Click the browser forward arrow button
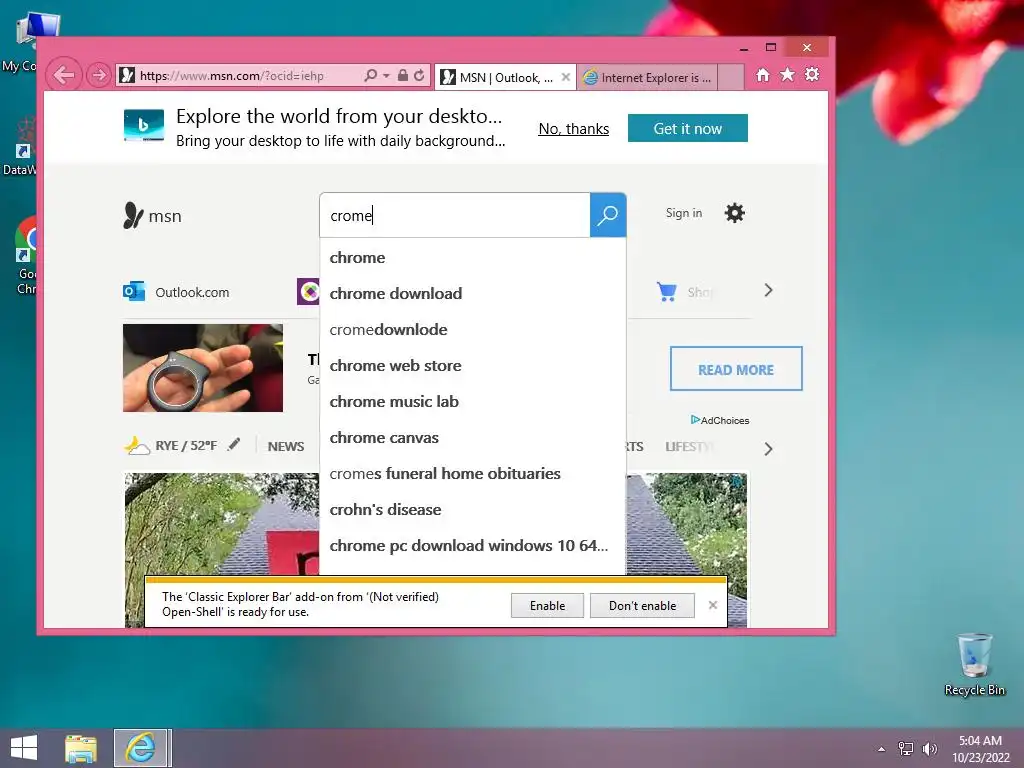This screenshot has width=1024, height=768. point(99,75)
